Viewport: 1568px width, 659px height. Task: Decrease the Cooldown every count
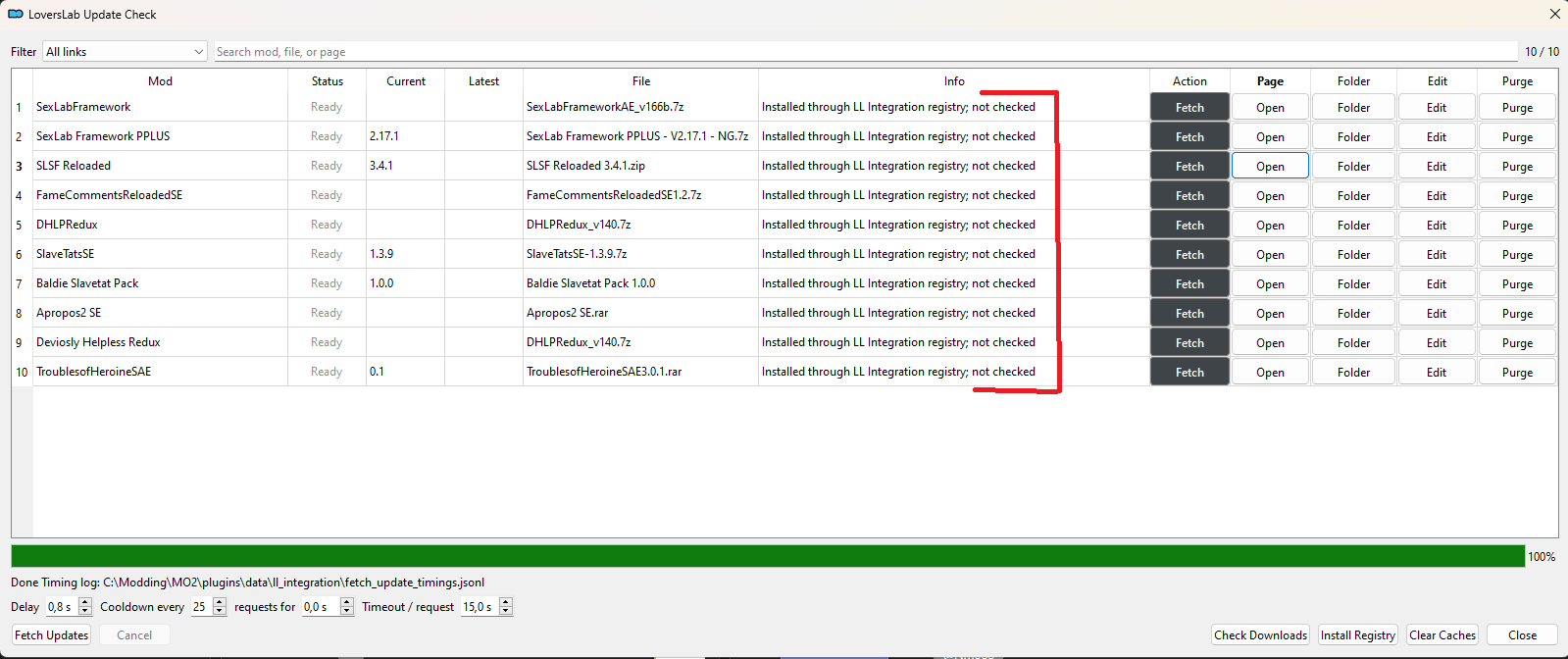coord(220,611)
